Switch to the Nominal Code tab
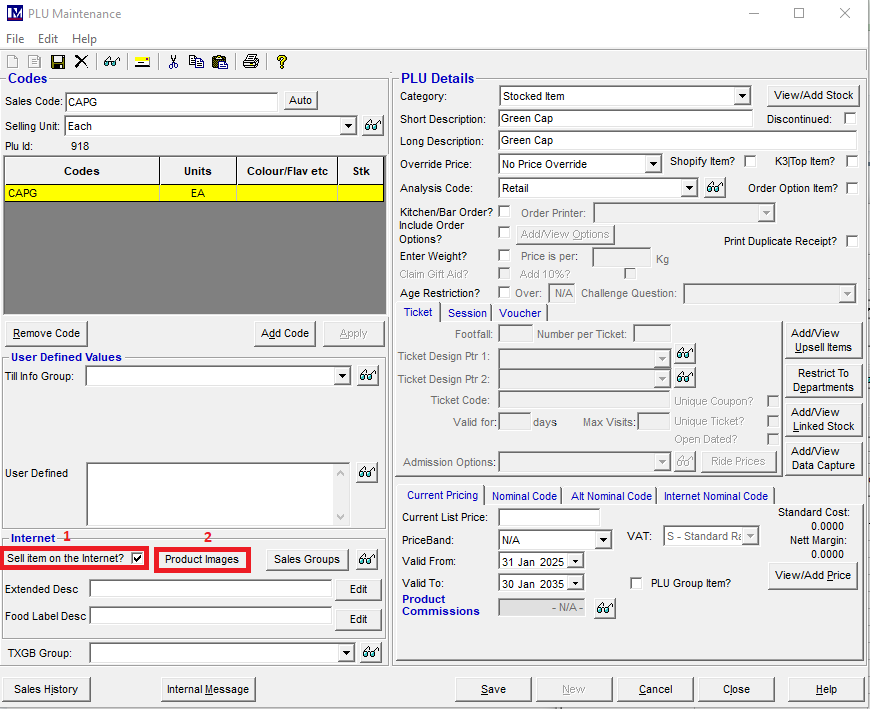870x709 pixels. [x=524, y=496]
